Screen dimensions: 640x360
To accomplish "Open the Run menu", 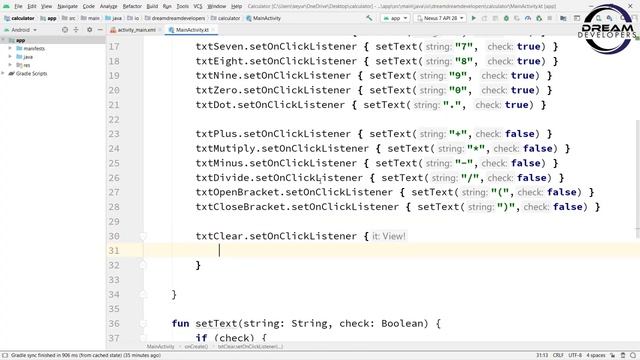I will pos(167,6).
